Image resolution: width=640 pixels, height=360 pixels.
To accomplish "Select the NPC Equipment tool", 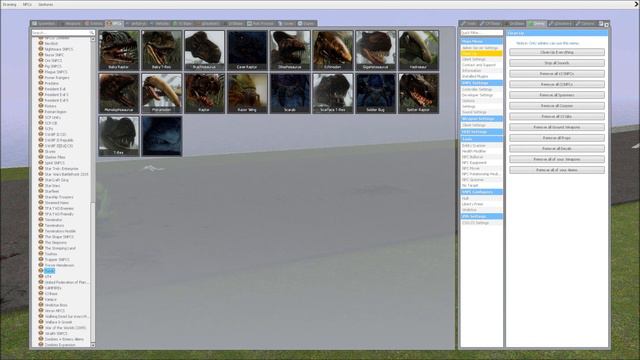I will tap(481, 162).
